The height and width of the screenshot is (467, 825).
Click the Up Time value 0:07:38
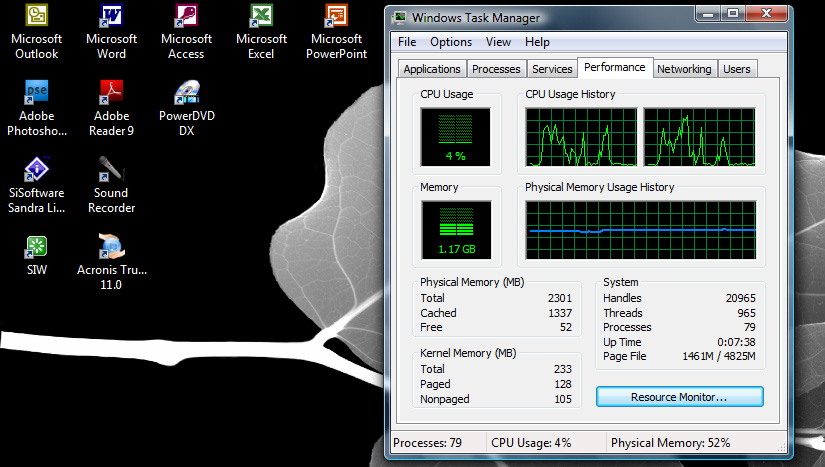click(x=737, y=342)
